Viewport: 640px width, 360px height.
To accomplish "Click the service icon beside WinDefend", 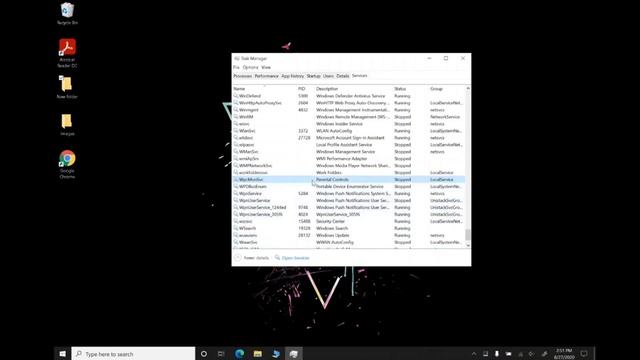I will coord(236,96).
